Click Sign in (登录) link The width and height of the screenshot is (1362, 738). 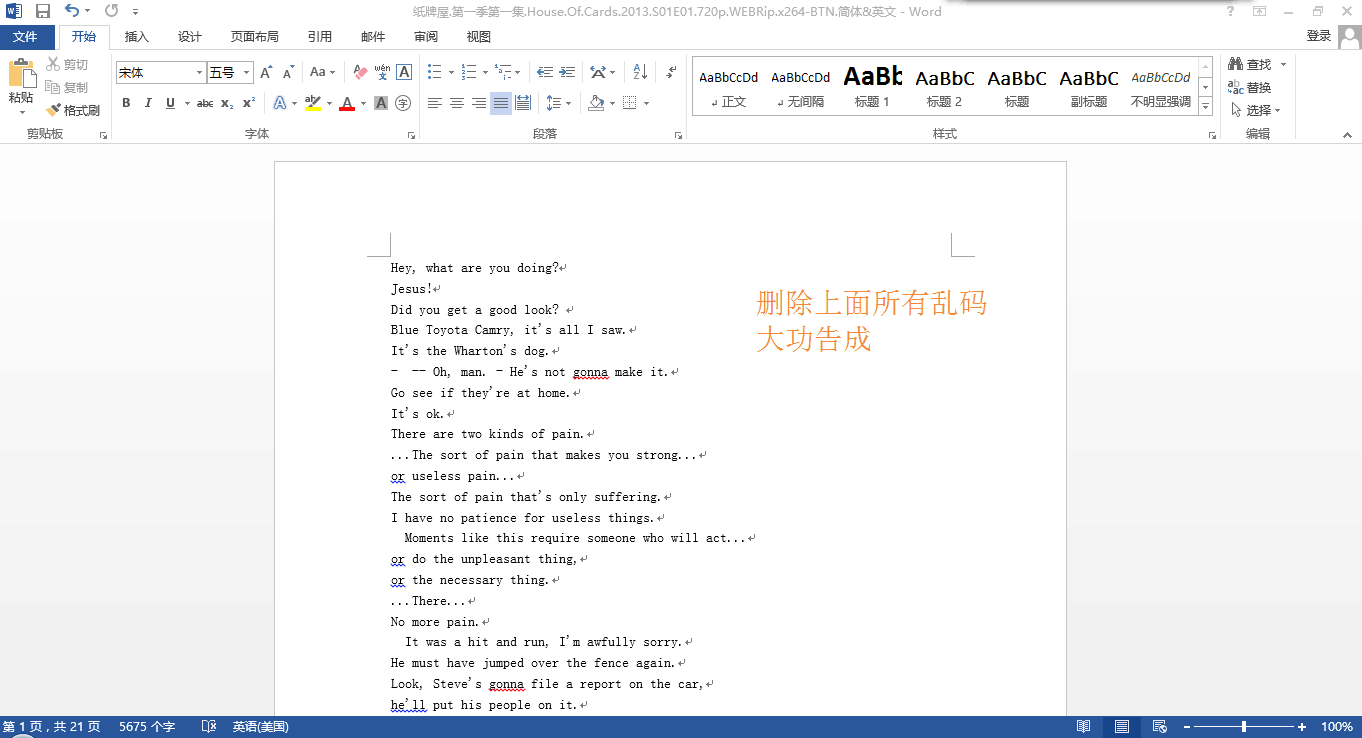(x=1319, y=36)
